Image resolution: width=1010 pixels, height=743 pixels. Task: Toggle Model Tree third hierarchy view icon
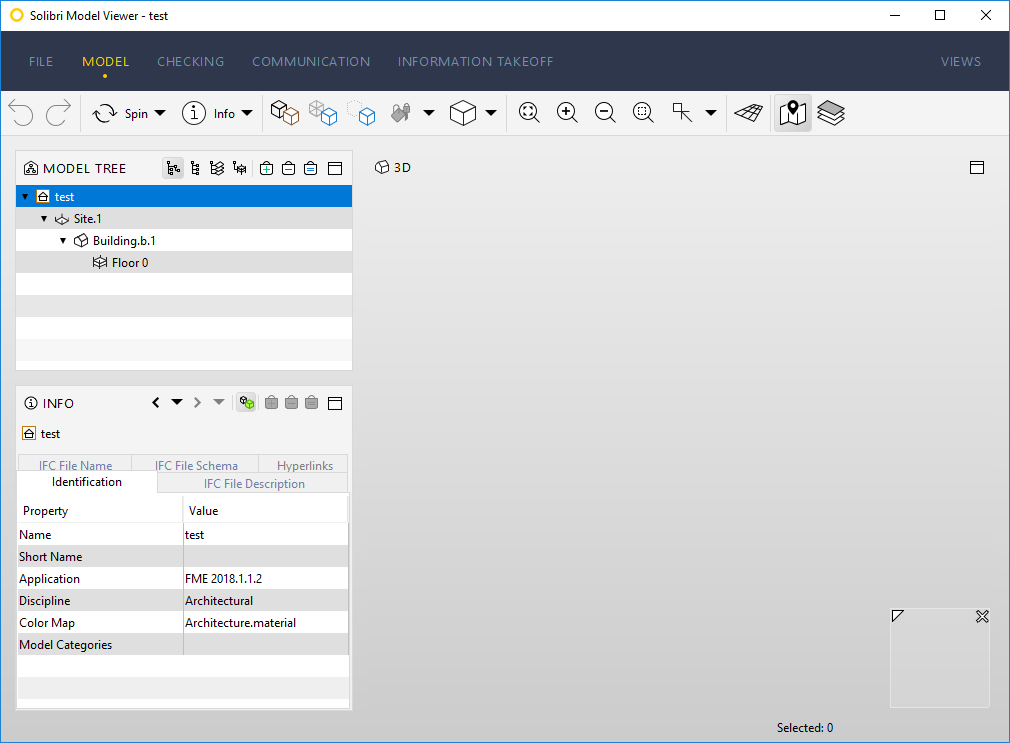[x=217, y=169]
